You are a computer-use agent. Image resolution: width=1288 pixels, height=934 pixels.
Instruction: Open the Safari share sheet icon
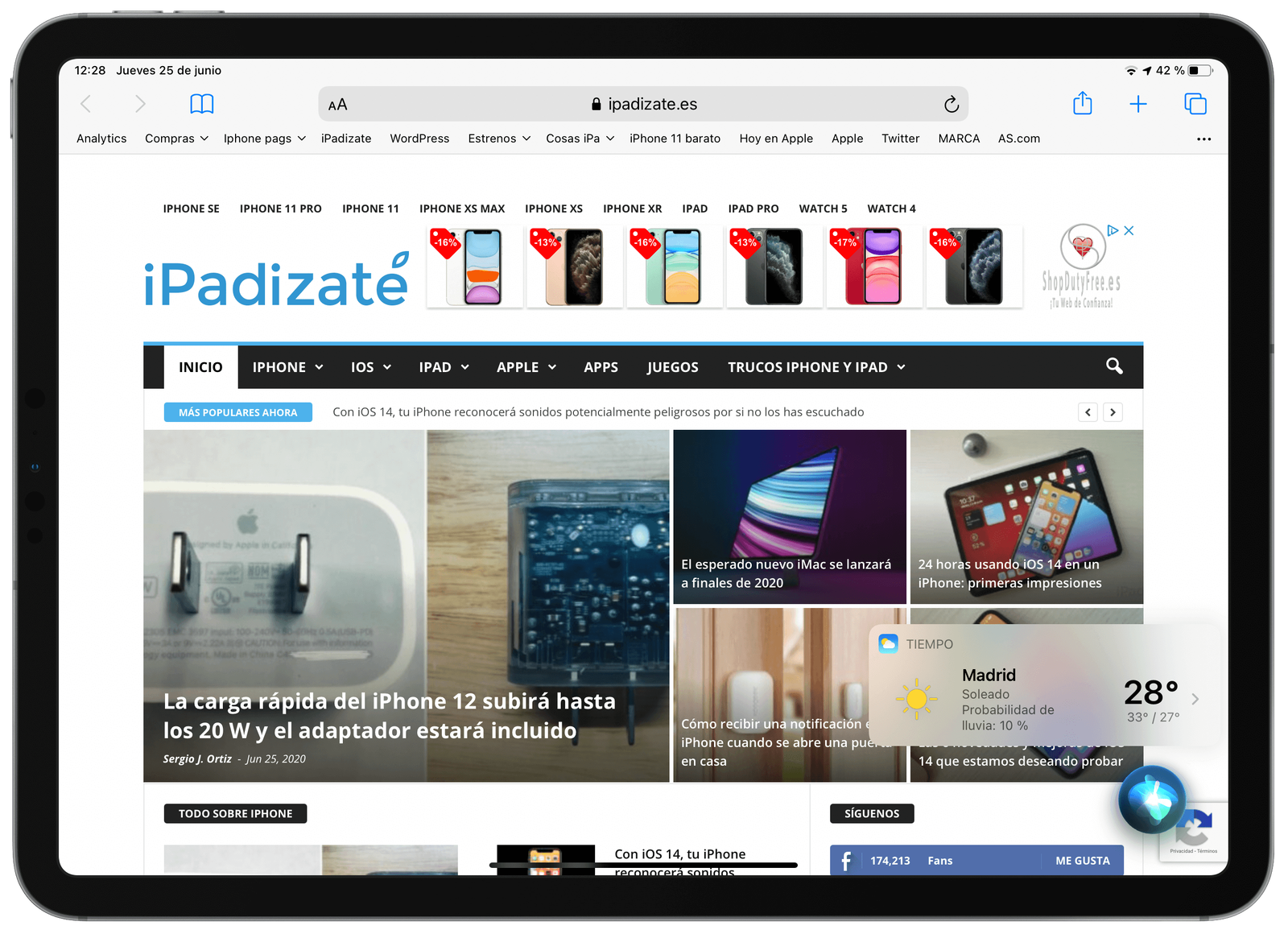pos(1083,103)
